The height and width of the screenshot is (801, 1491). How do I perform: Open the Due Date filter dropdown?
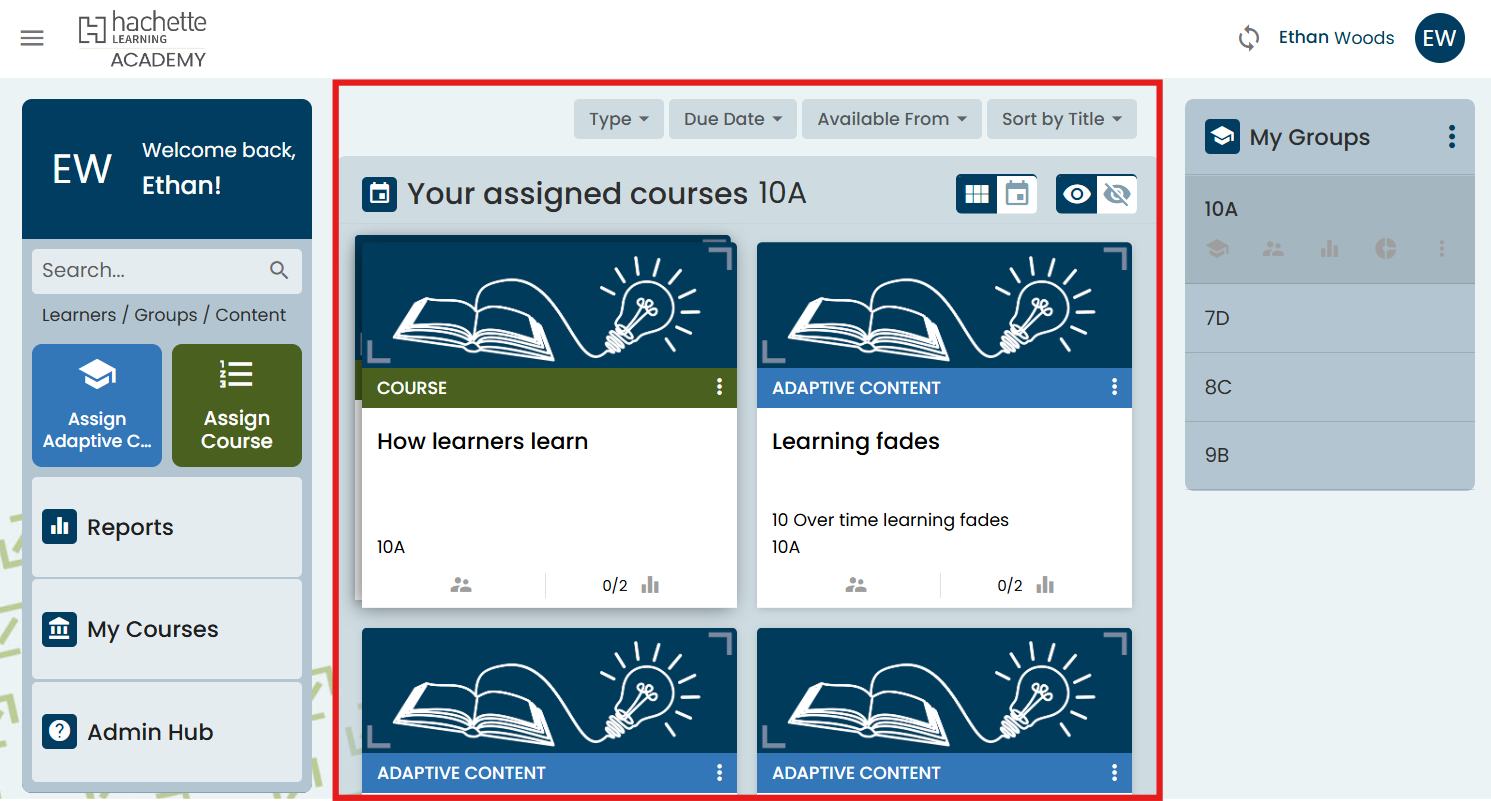(x=732, y=119)
